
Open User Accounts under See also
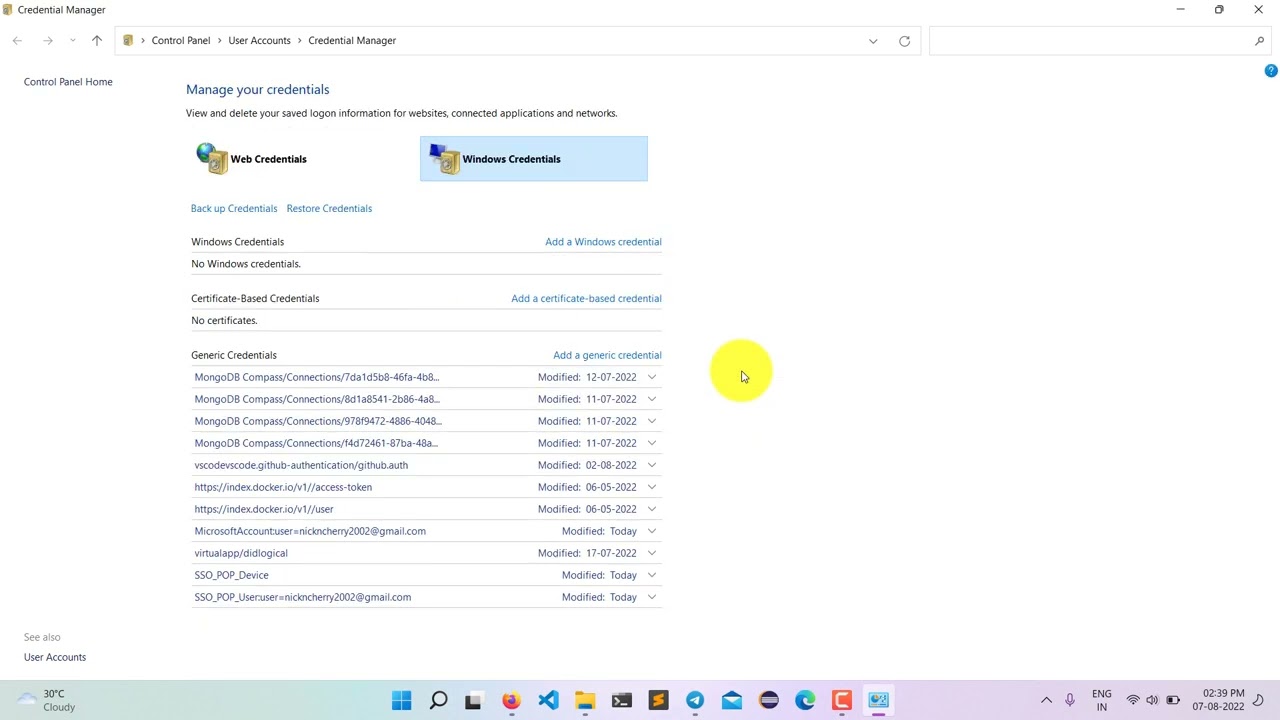(55, 657)
